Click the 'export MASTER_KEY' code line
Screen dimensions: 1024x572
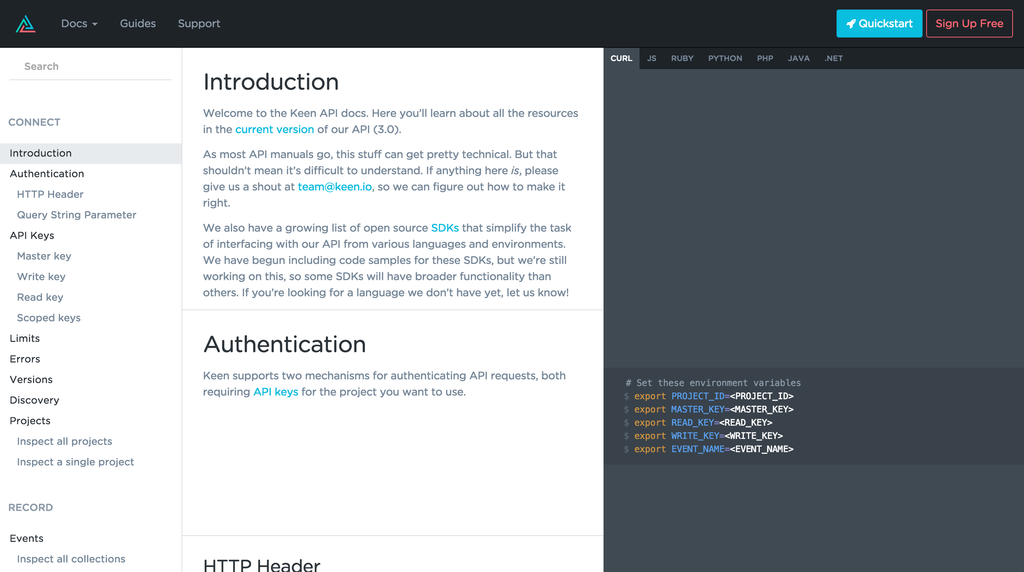709,409
